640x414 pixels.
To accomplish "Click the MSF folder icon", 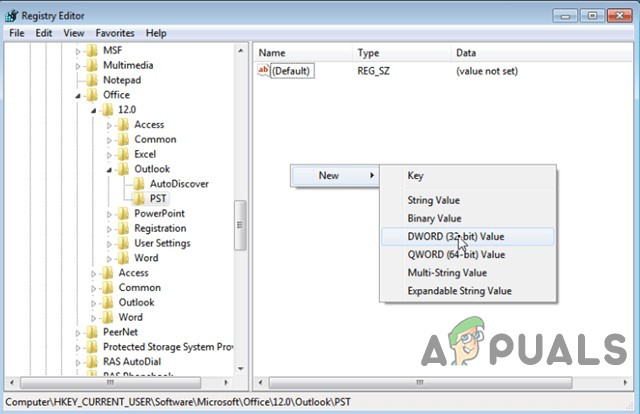I will click(x=93, y=50).
